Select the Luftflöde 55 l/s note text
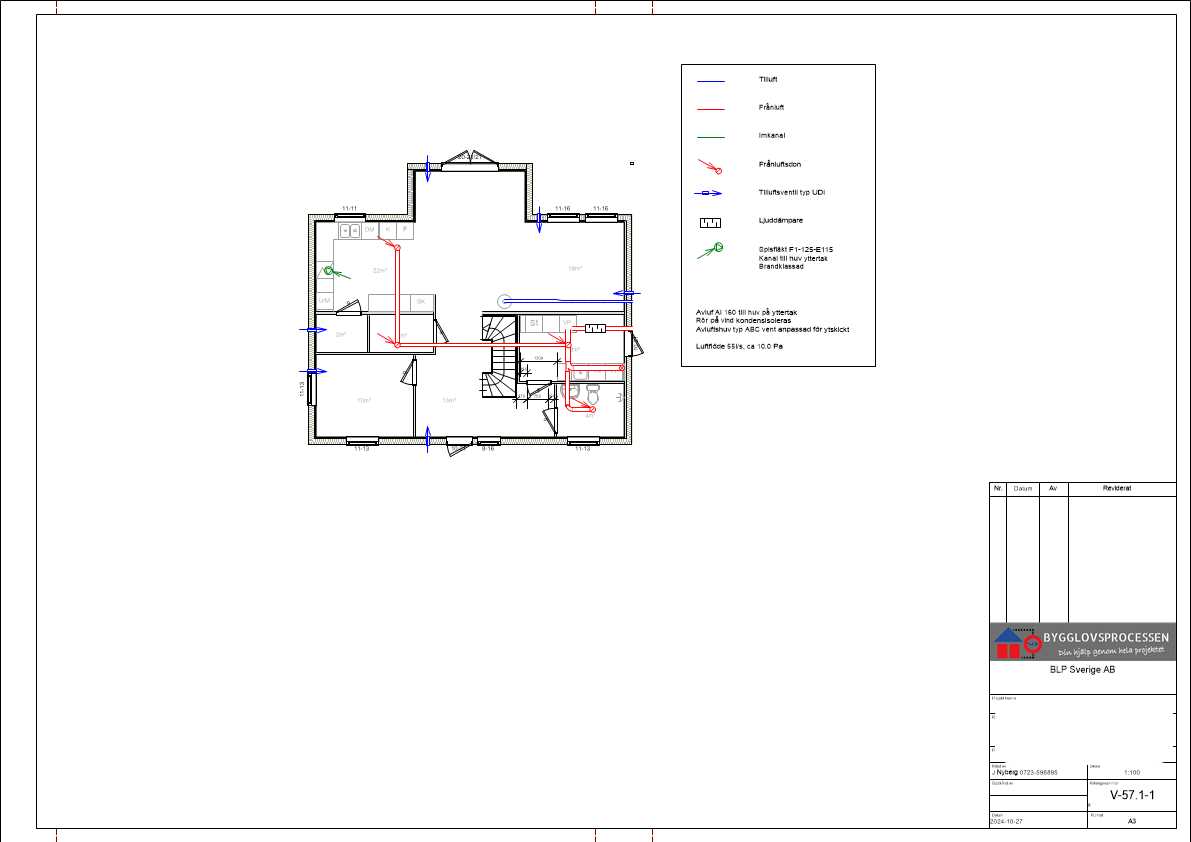The image size is (1191, 842). click(739, 346)
